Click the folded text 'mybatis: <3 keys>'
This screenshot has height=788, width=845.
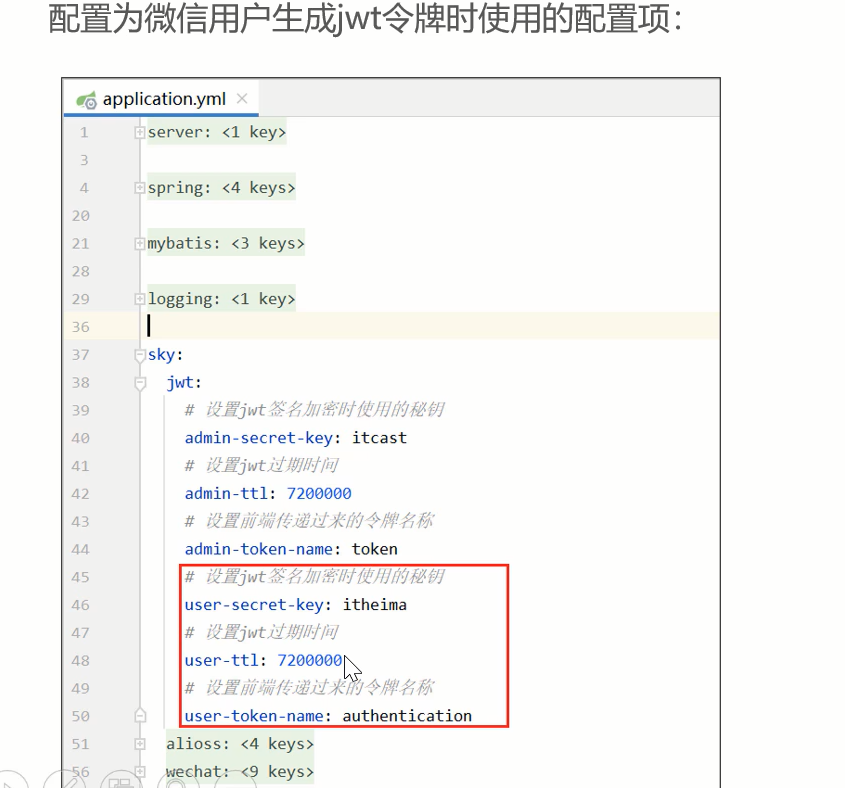coord(226,244)
